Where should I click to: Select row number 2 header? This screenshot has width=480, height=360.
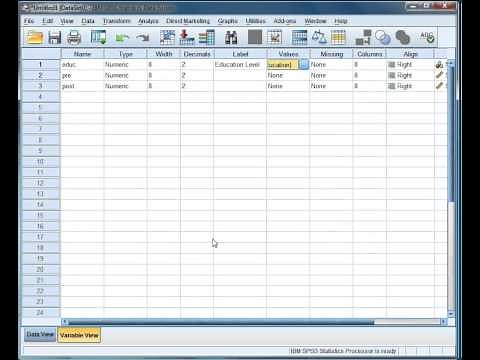coord(41,75)
